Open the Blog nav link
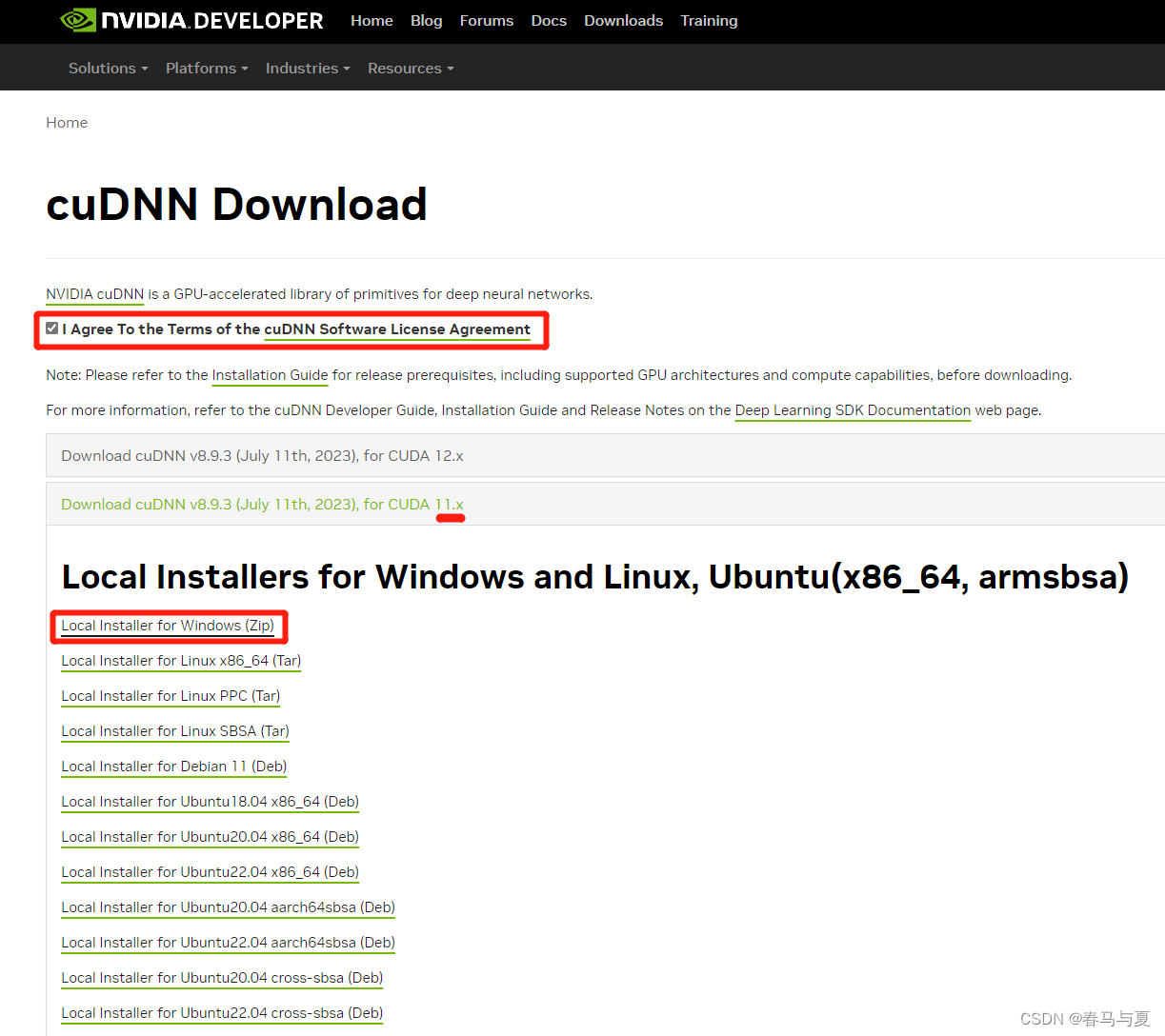Screen dimensions: 1165x1036 (426, 20)
